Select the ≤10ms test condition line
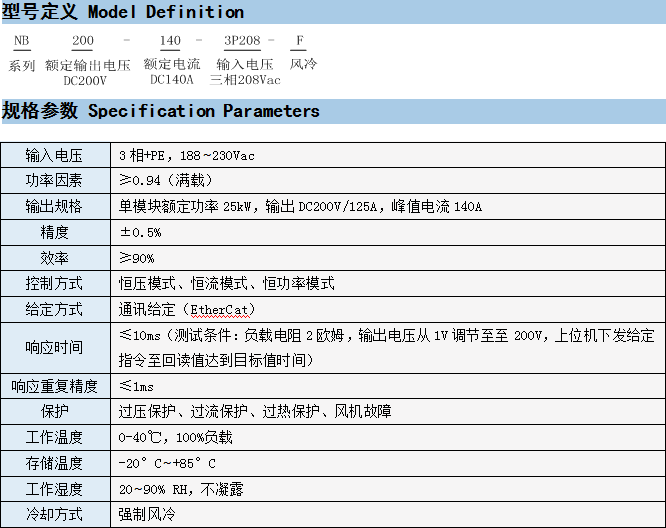 click(387, 336)
